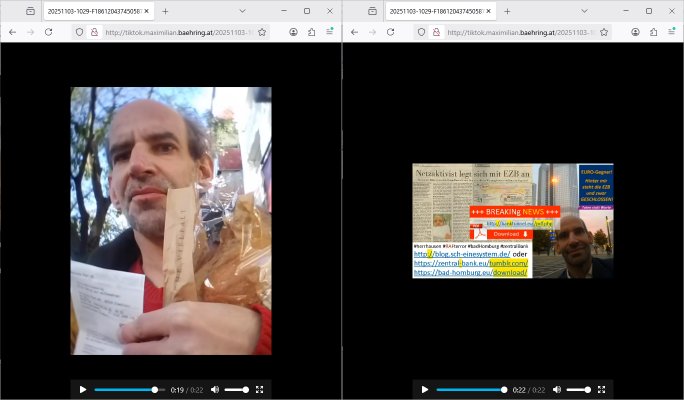Mute audio of the right video

click(x=556, y=389)
